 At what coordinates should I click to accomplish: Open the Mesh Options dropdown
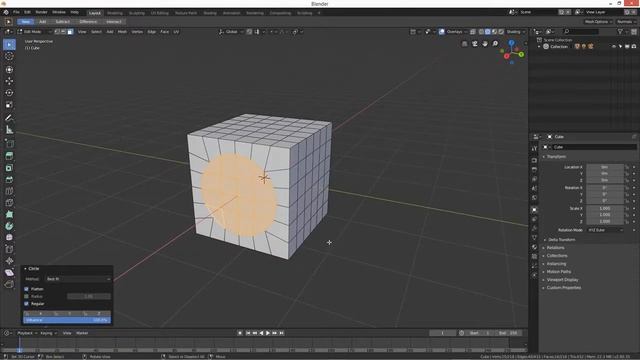[x=598, y=22]
